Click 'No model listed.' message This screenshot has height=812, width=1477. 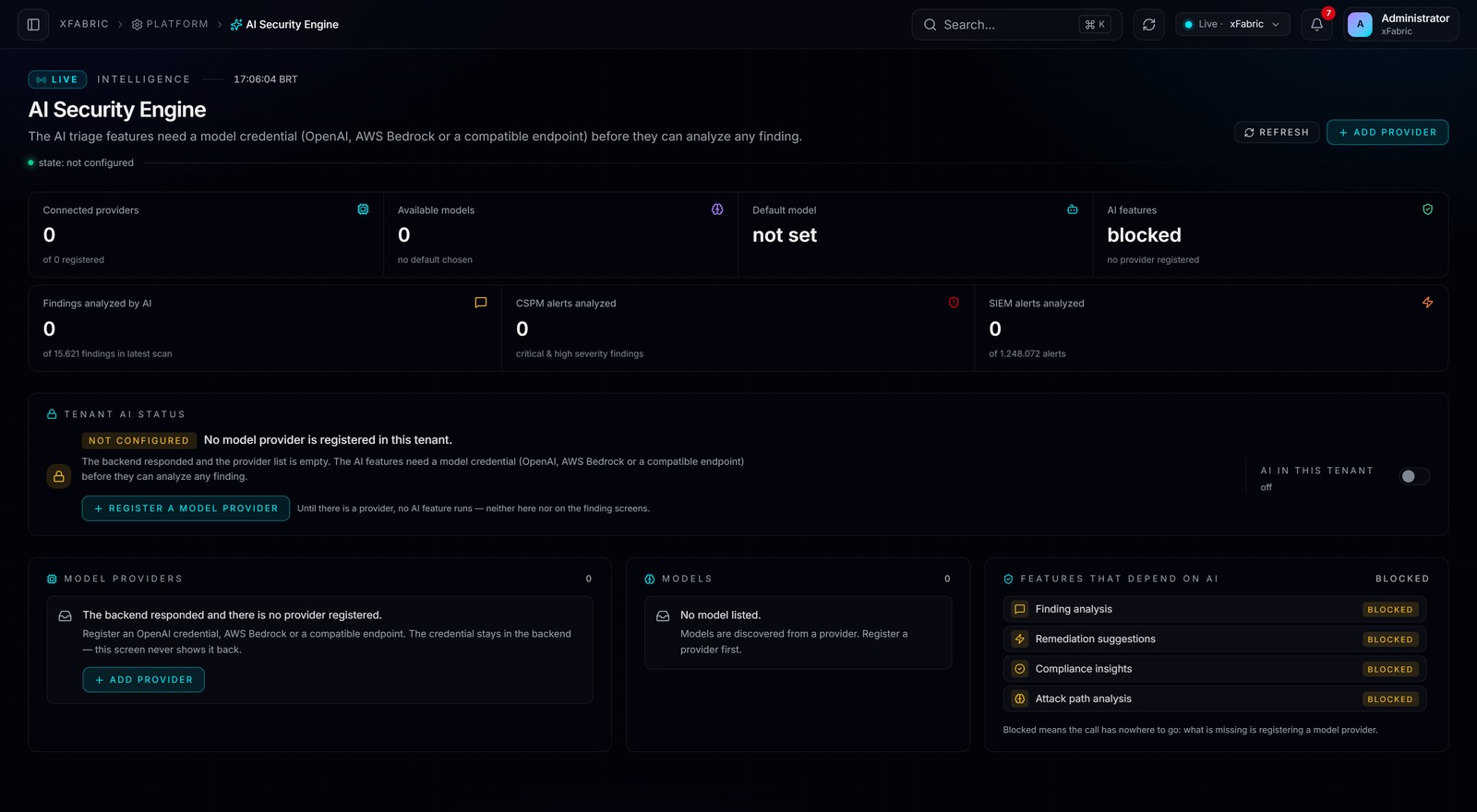(720, 615)
